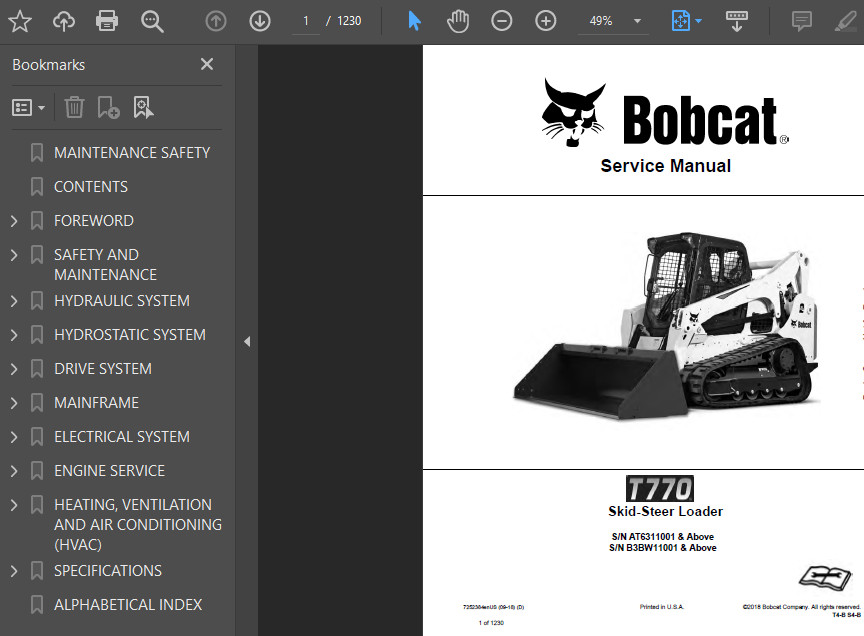
Task: Select the ENGINE SERVICE bookmark label
Action: click(109, 471)
